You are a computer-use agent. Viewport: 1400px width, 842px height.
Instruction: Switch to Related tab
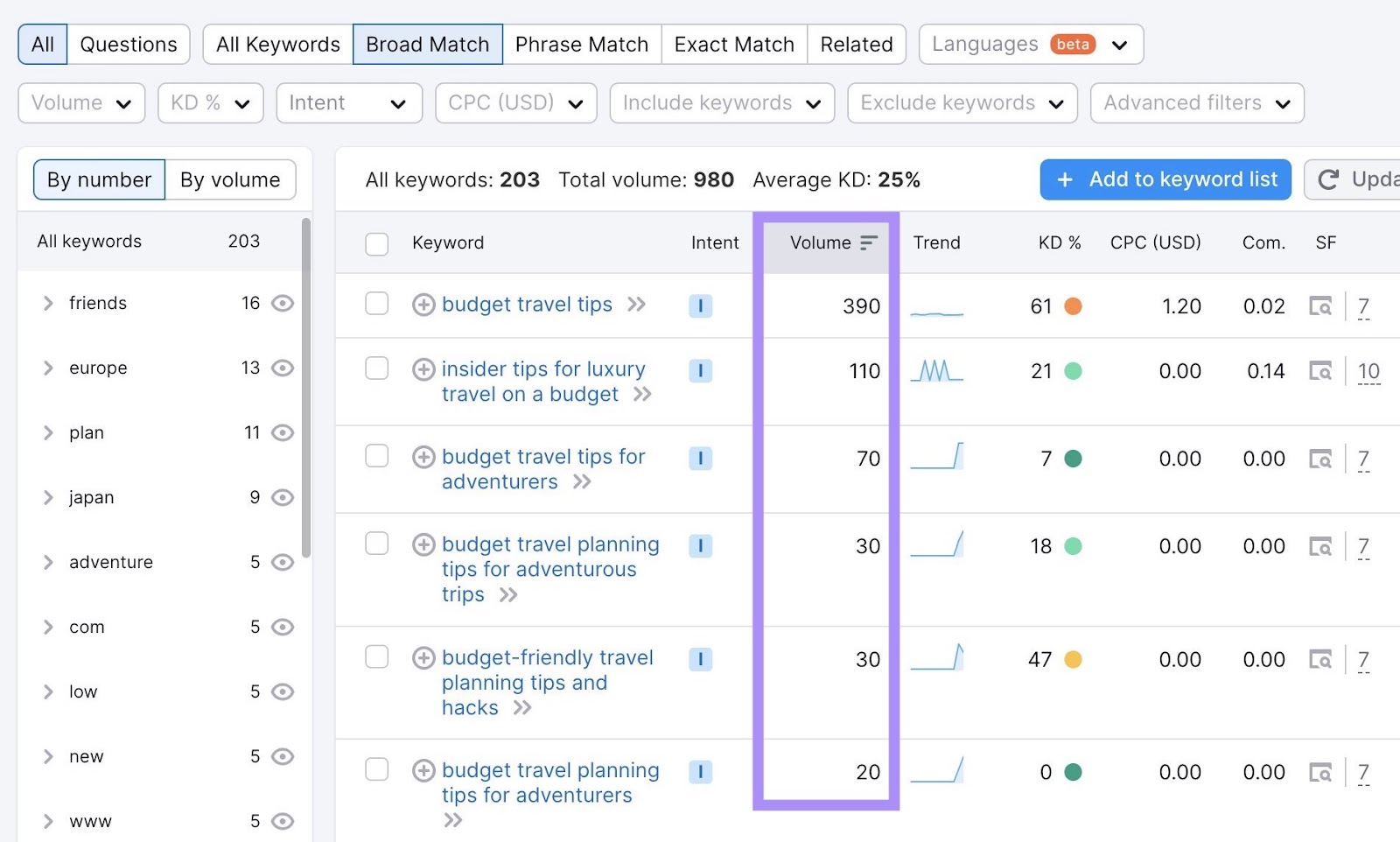point(857,45)
